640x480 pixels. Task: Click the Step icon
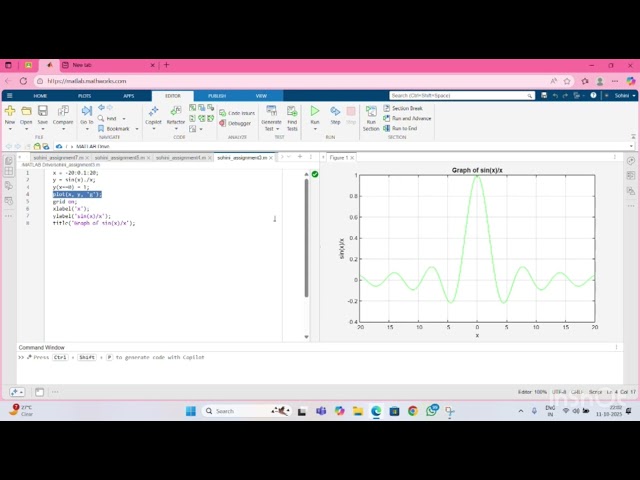(x=335, y=111)
